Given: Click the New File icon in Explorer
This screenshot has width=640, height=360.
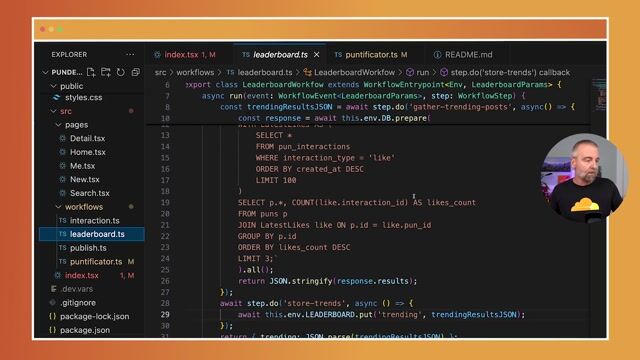Looking at the screenshot, I should click(91, 73).
